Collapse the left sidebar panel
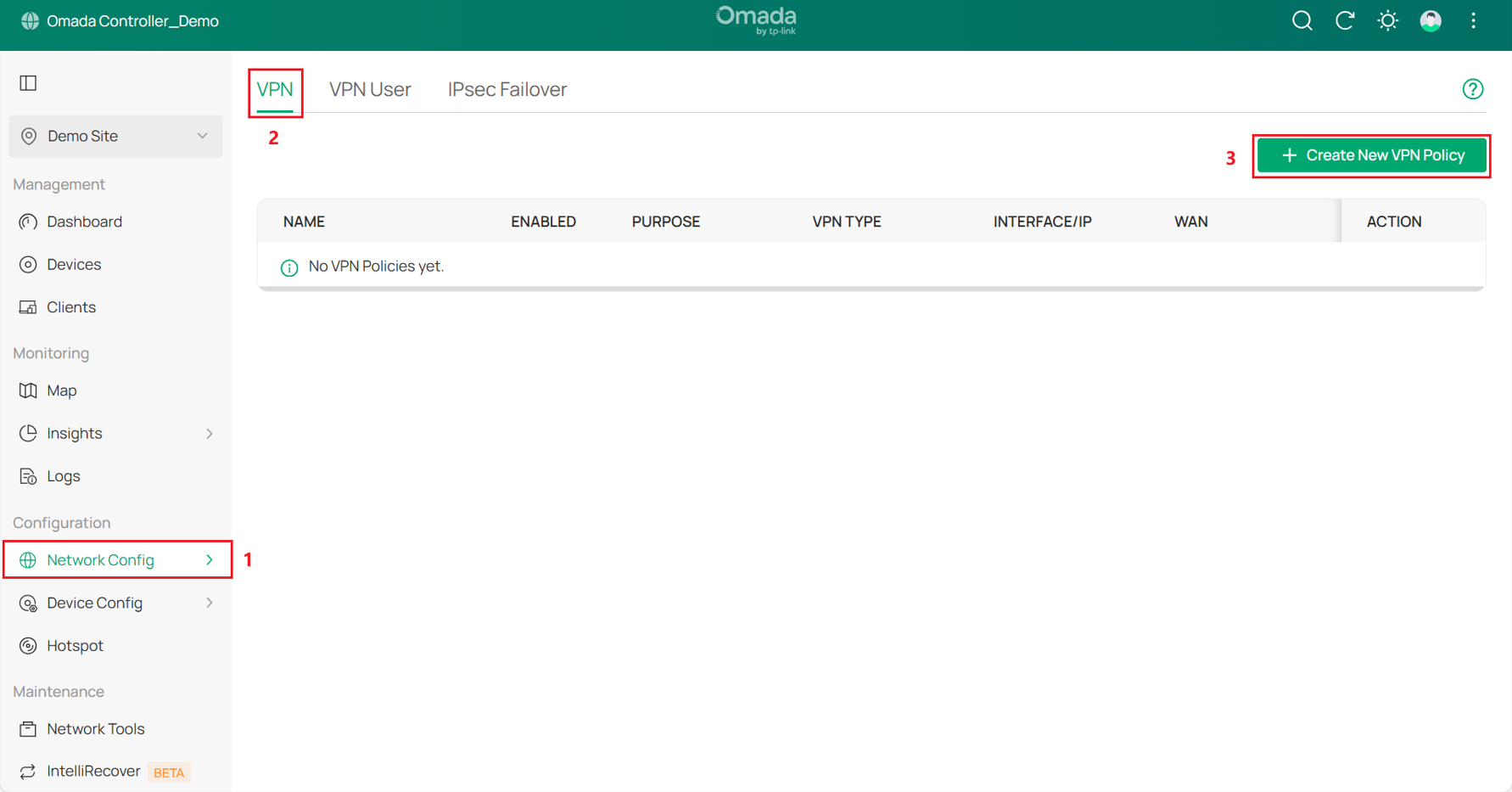1512x792 pixels. tap(28, 82)
